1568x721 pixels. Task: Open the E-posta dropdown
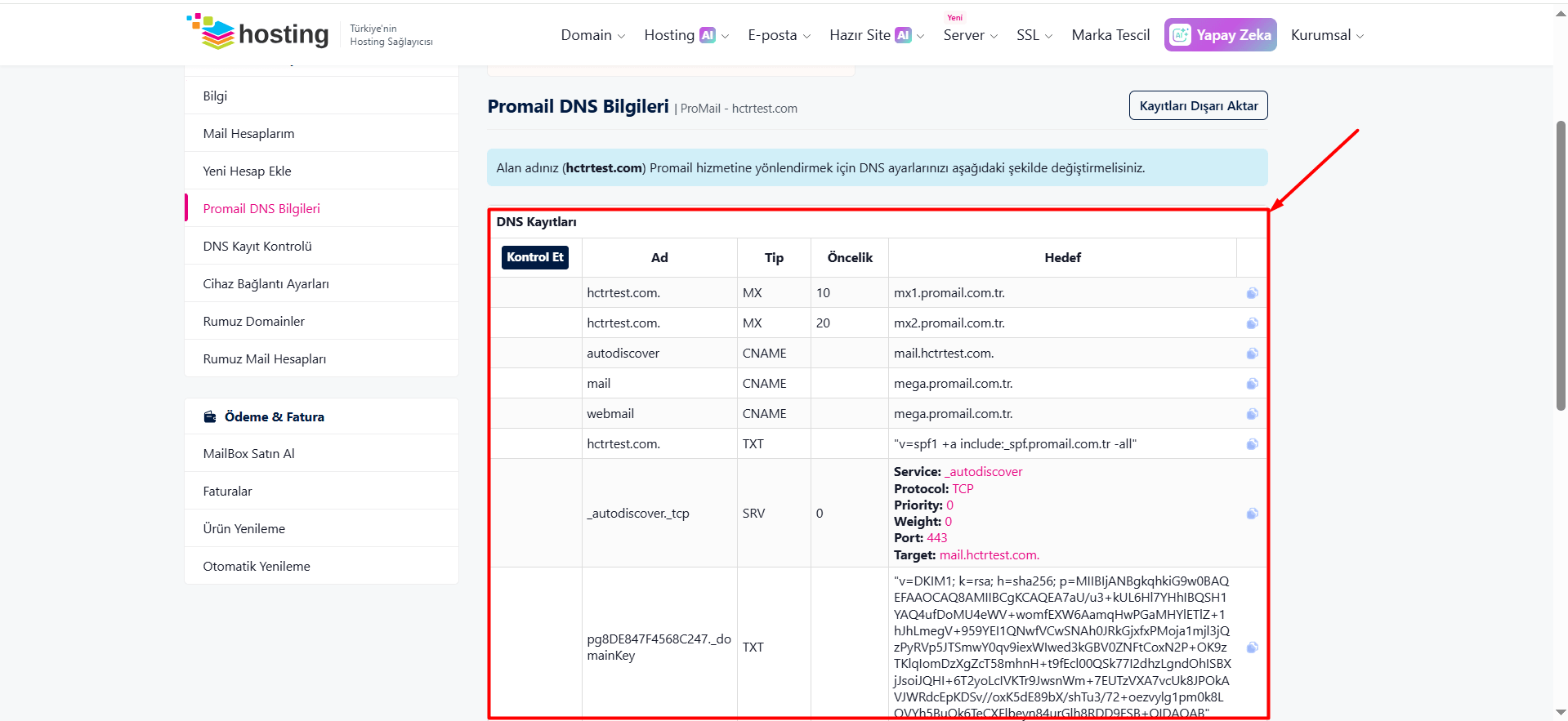[779, 35]
